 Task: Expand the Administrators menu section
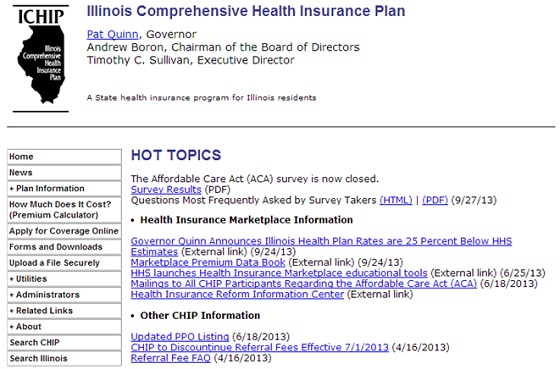pos(64,295)
